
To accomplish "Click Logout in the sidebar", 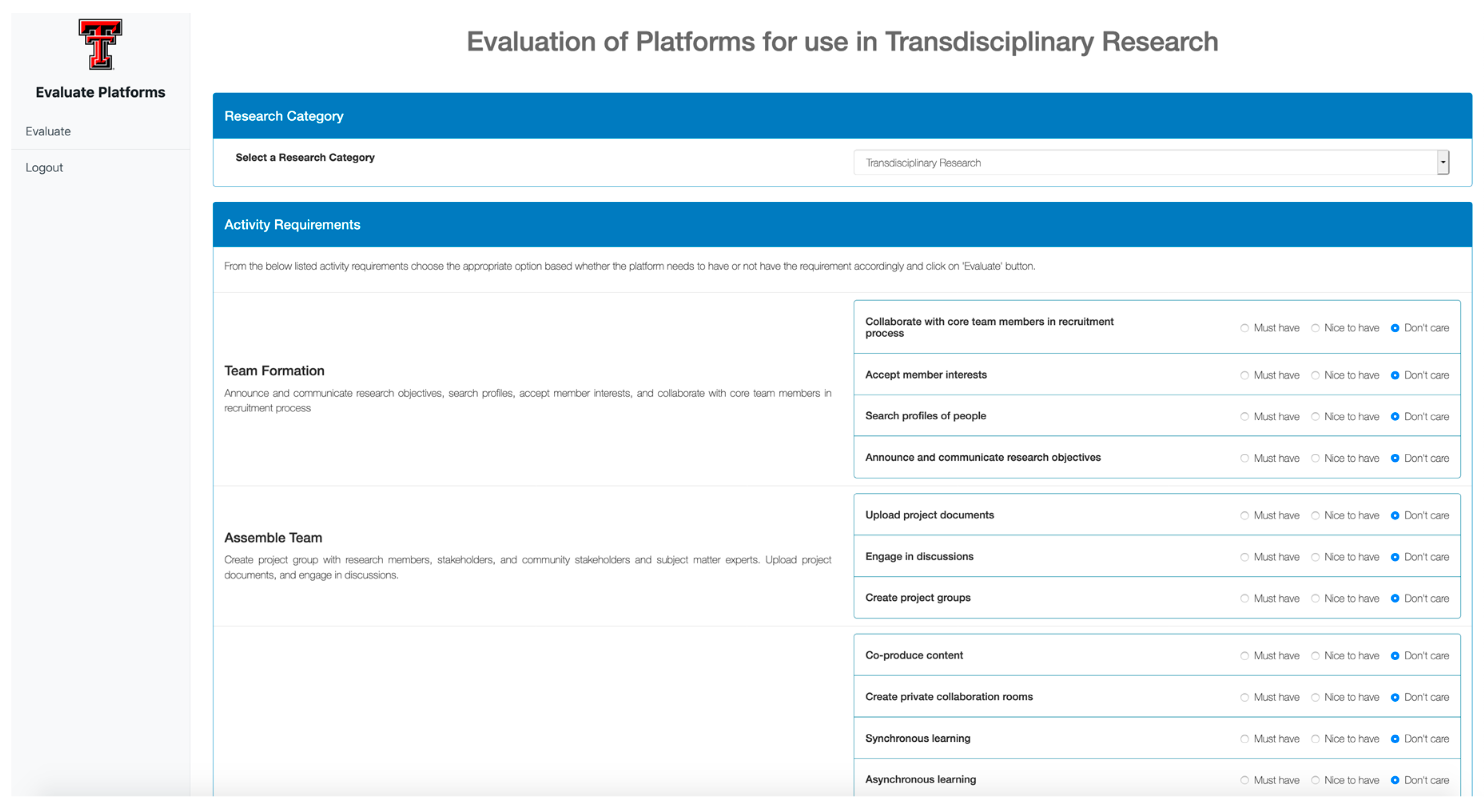I will [x=44, y=168].
